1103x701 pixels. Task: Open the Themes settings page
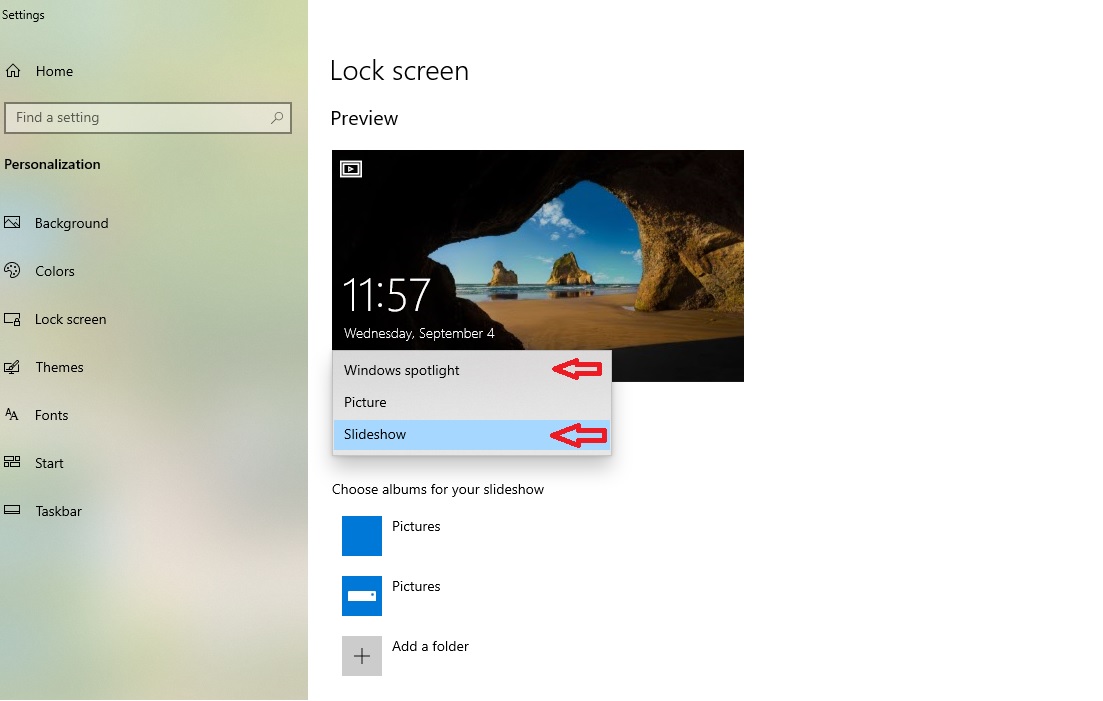59,367
